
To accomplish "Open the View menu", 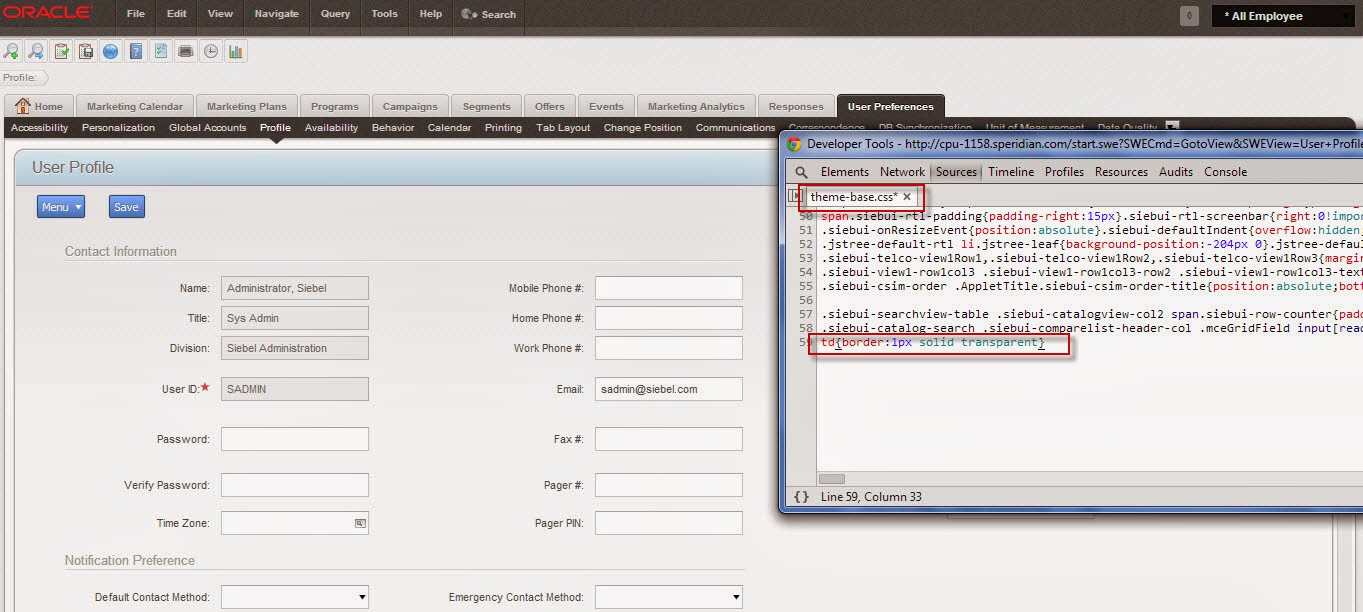I will pos(221,14).
